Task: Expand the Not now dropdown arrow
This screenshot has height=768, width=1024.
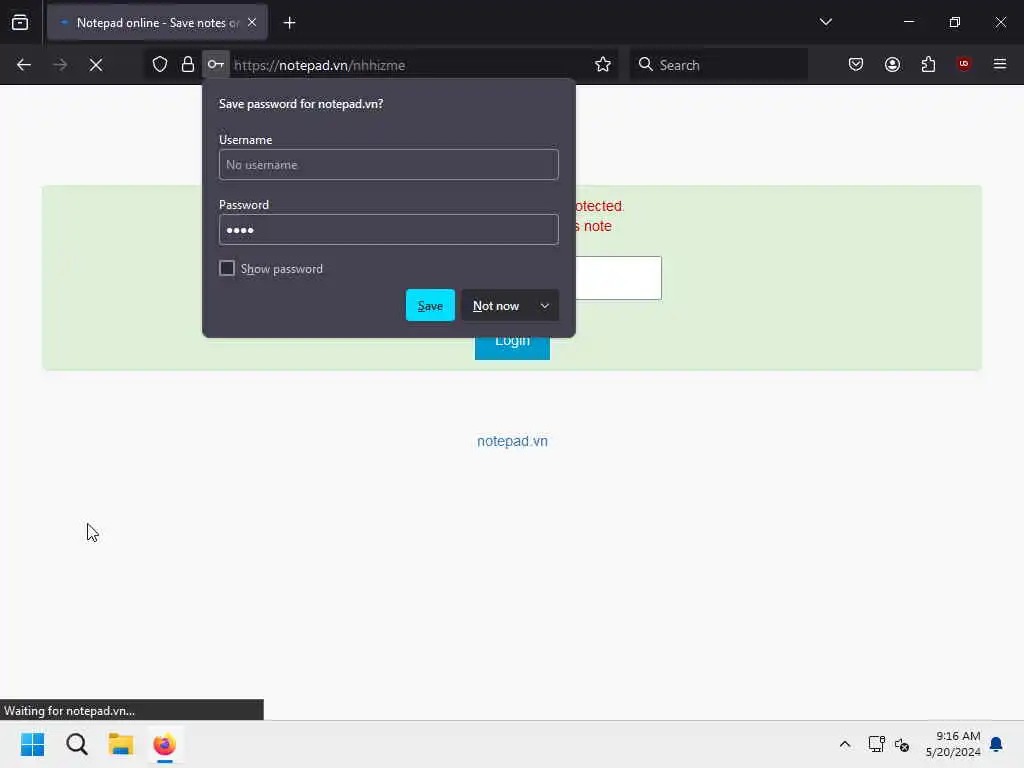Action: point(545,305)
